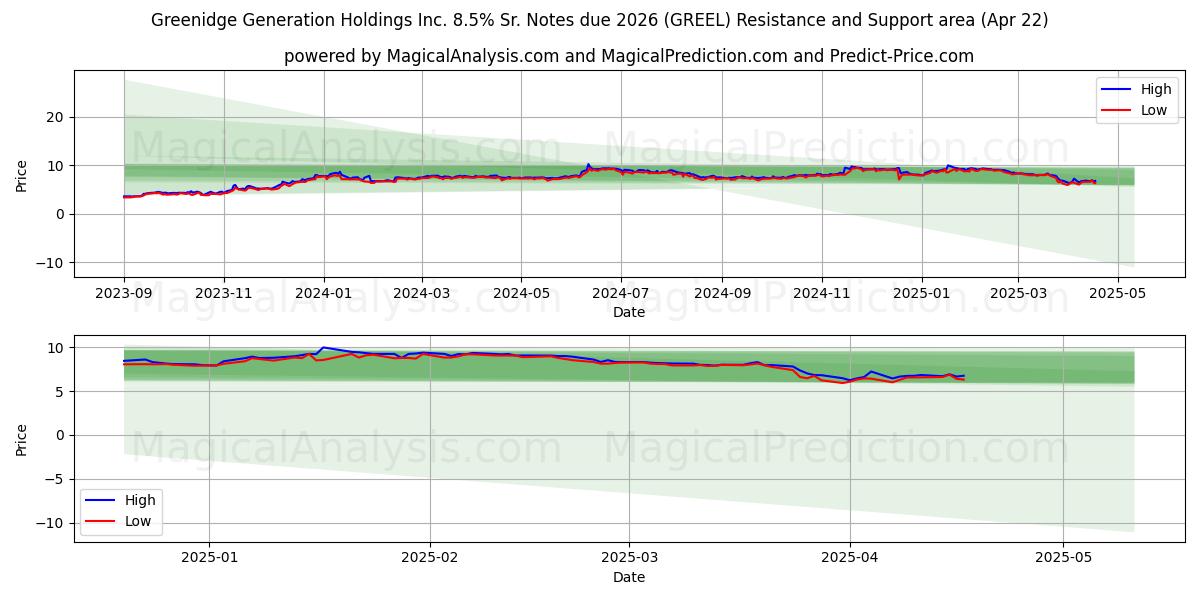
Task: Click the 2023-09 tick label
Action: [x=124, y=294]
